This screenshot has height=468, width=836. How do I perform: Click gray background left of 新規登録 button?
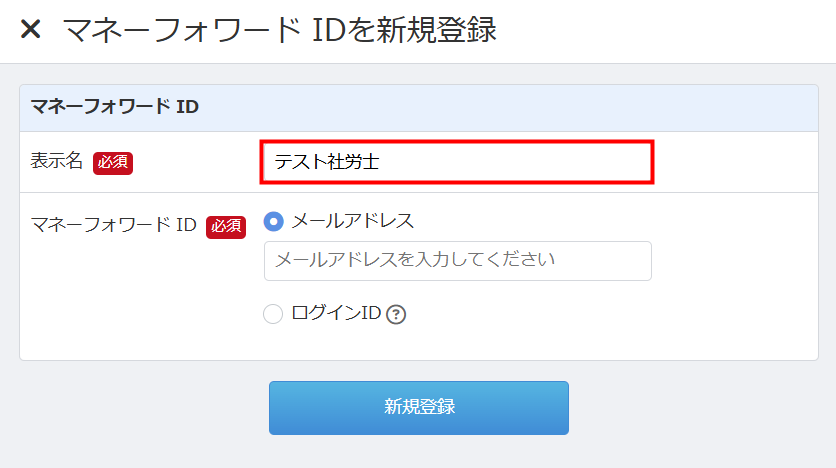140,408
